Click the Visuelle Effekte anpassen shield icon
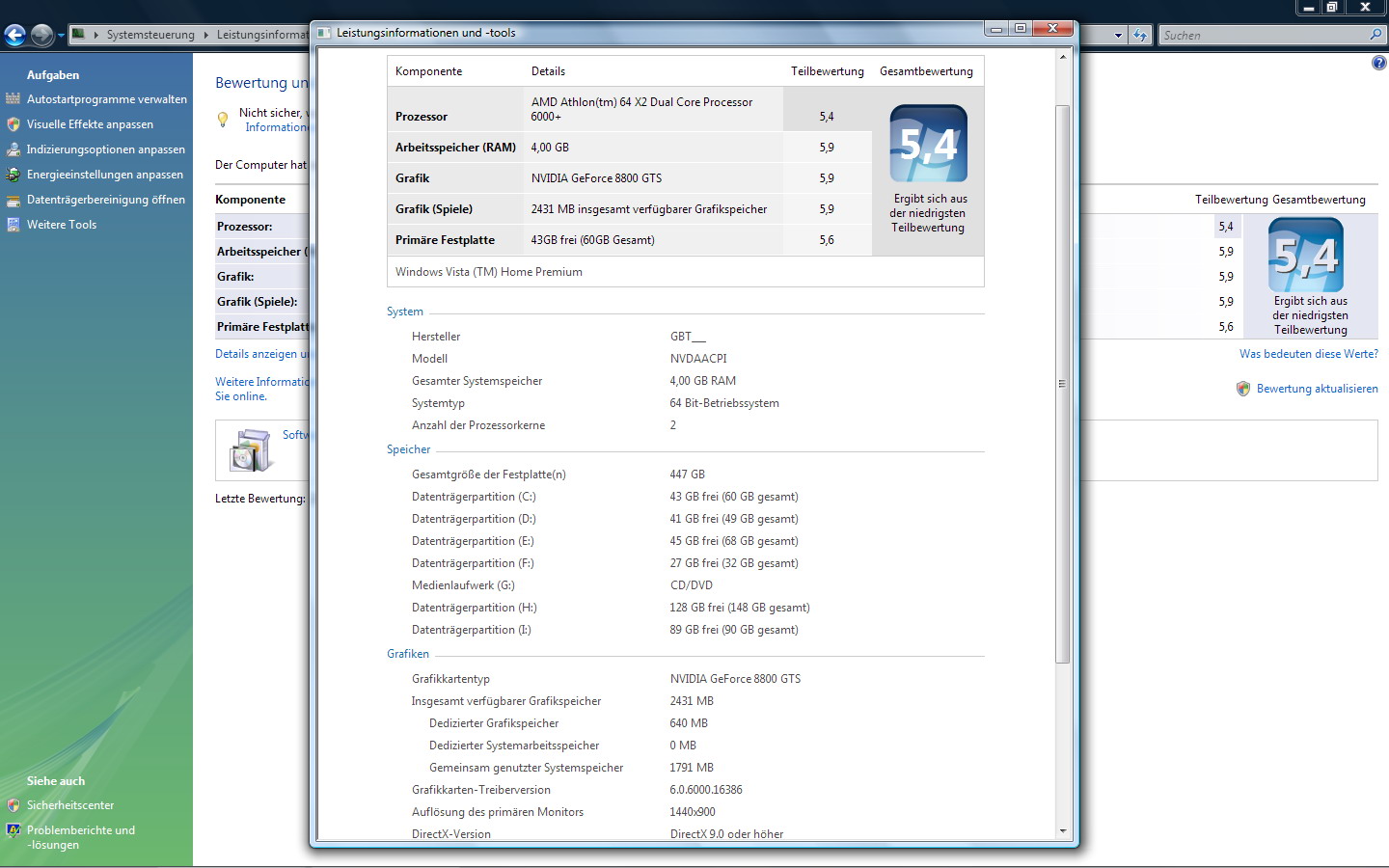This screenshot has height=868, width=1389. tap(13, 124)
